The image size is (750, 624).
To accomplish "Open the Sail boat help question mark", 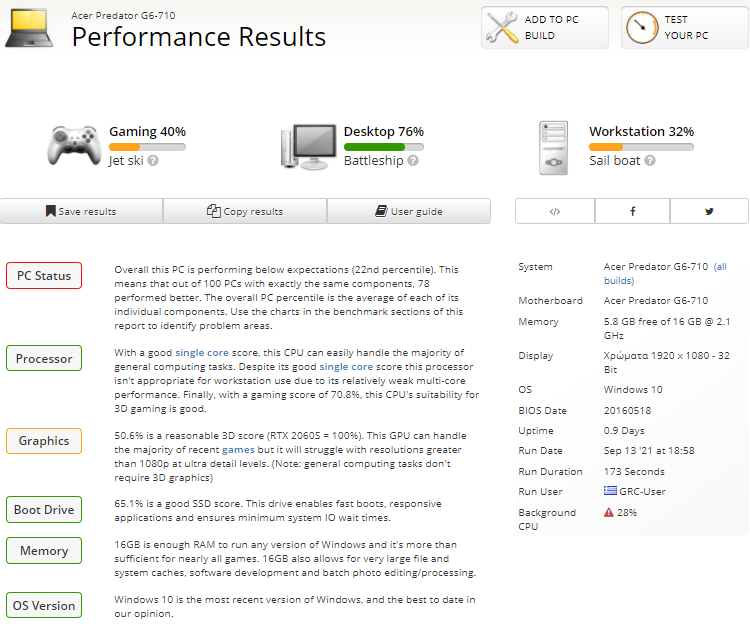I will click(650, 161).
